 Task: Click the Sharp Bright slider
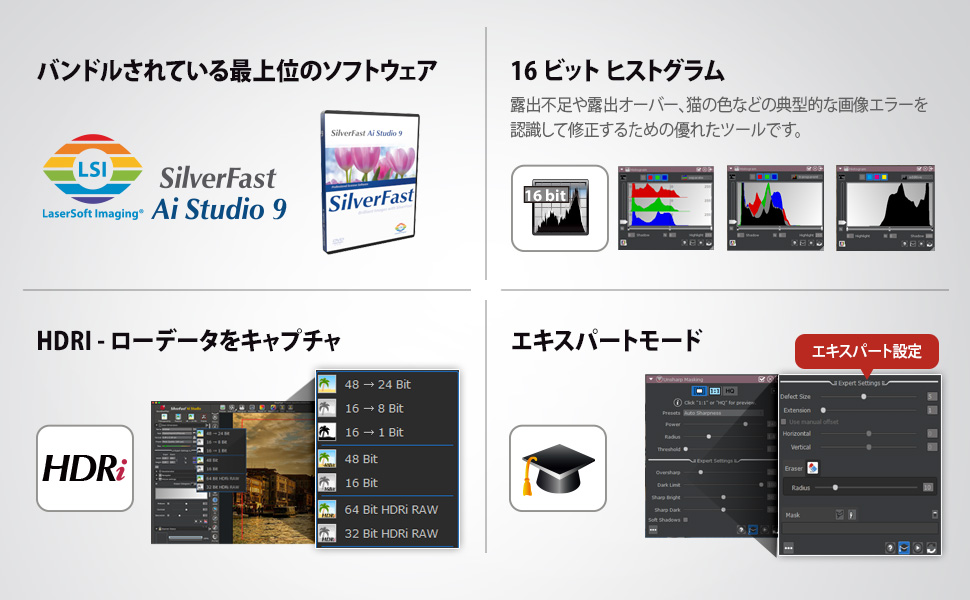(x=724, y=497)
